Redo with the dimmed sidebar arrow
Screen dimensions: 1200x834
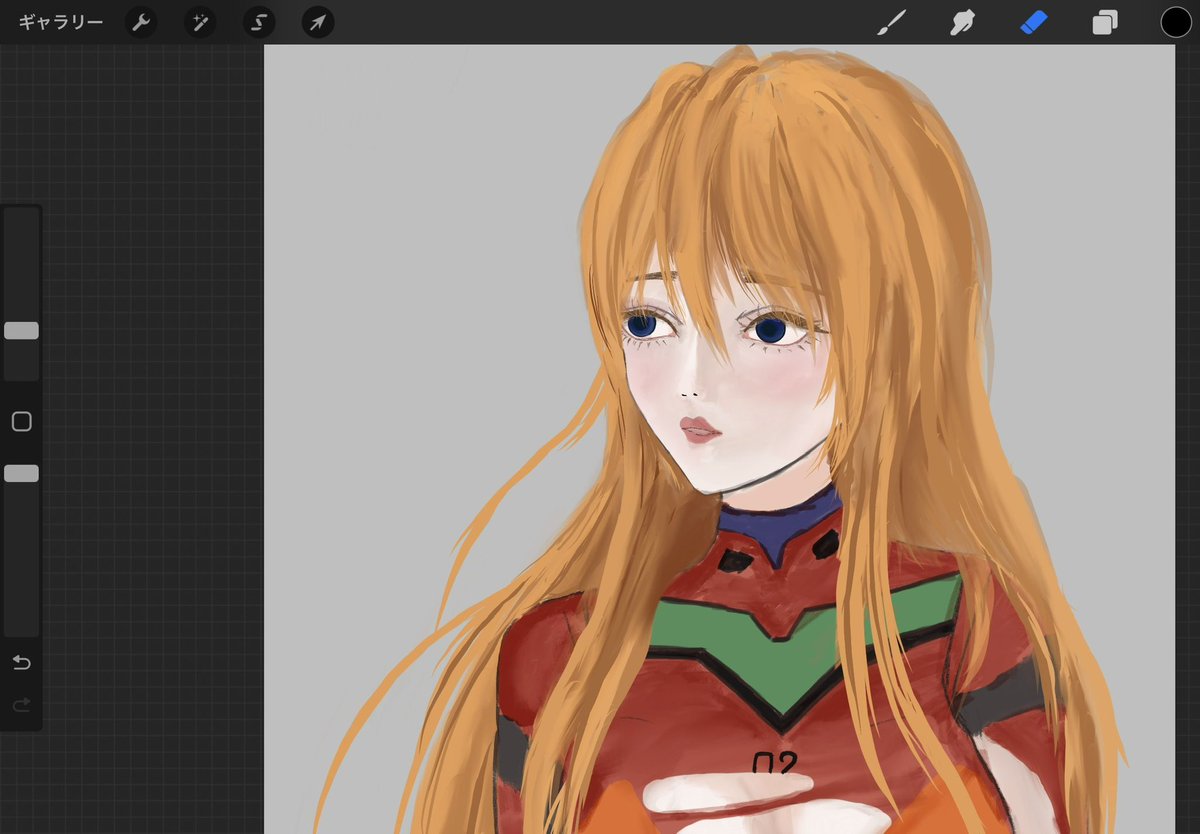(21, 706)
